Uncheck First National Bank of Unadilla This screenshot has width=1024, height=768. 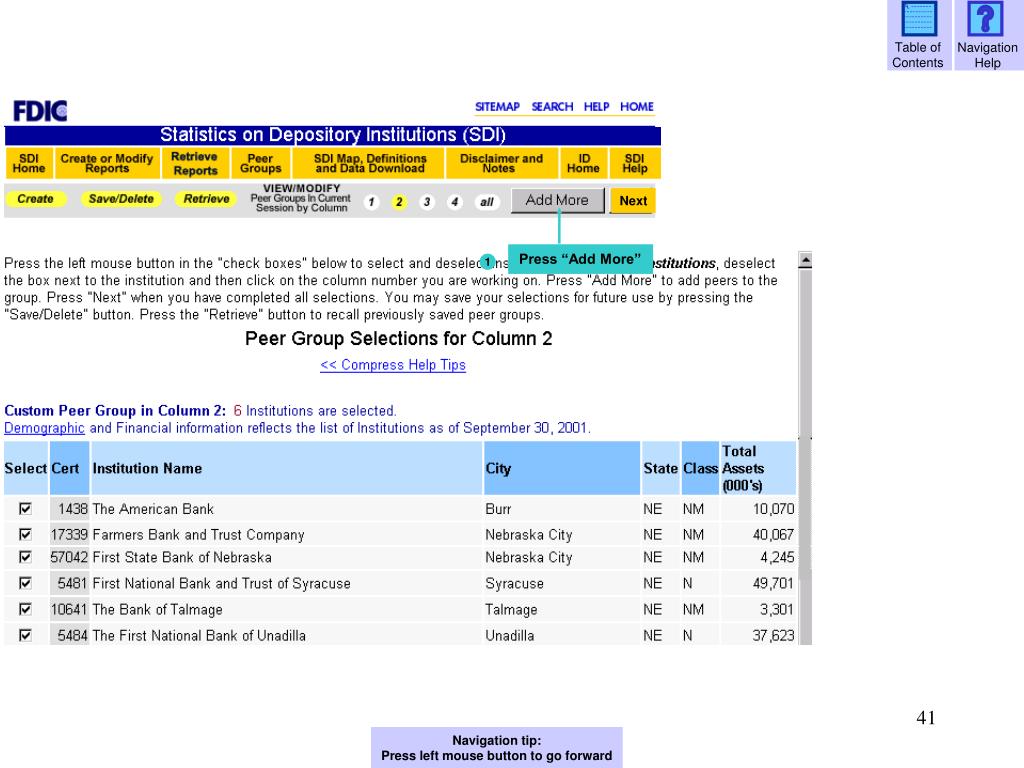(x=25, y=635)
